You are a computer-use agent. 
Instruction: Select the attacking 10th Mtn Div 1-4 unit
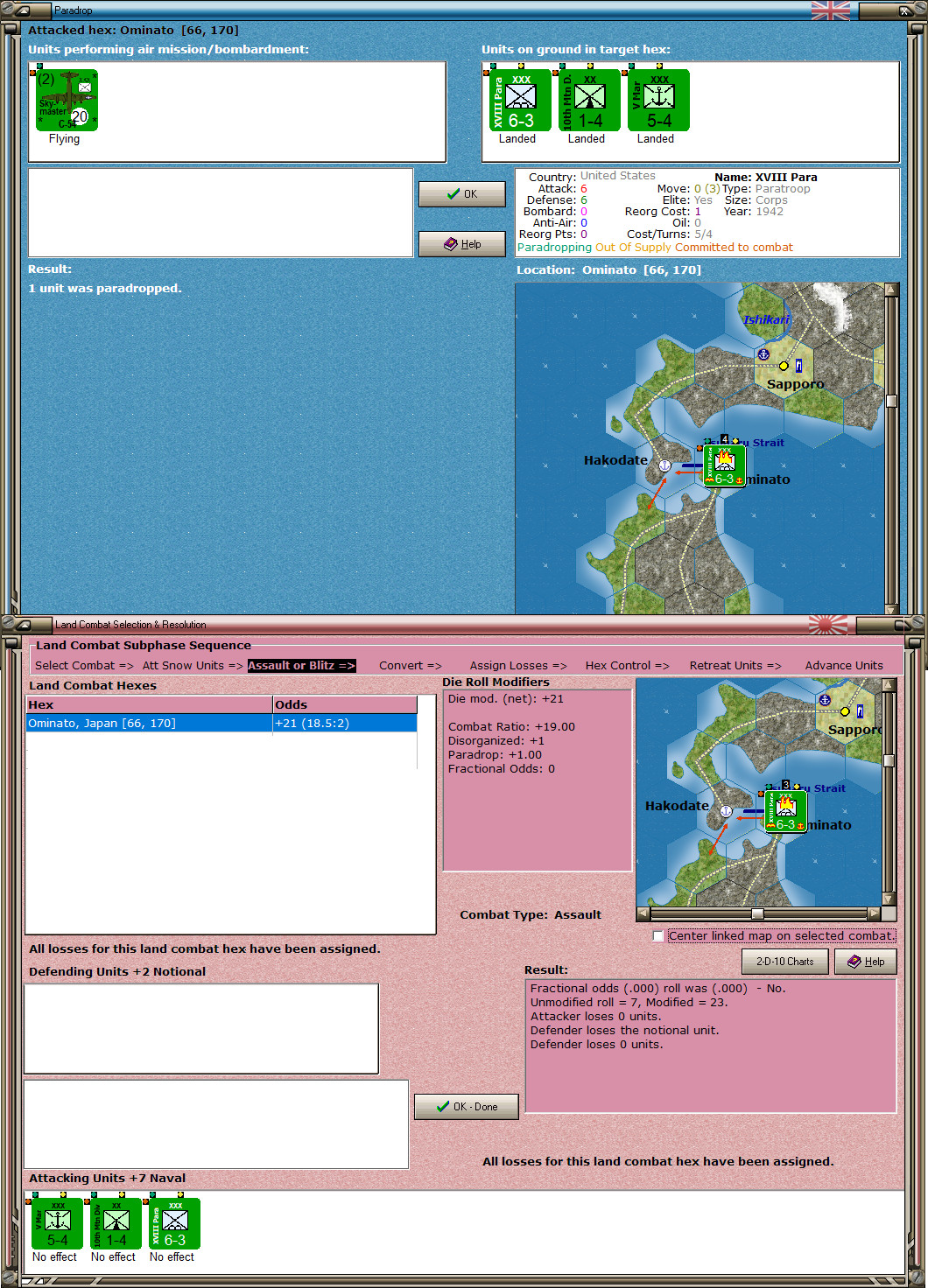tap(116, 1224)
